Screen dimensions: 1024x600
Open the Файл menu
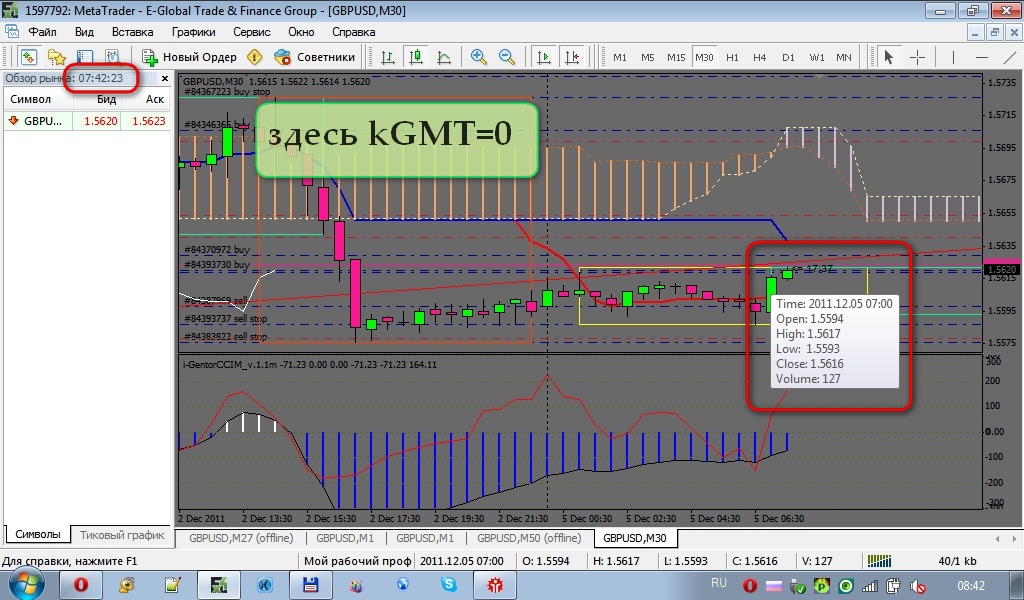[42, 31]
